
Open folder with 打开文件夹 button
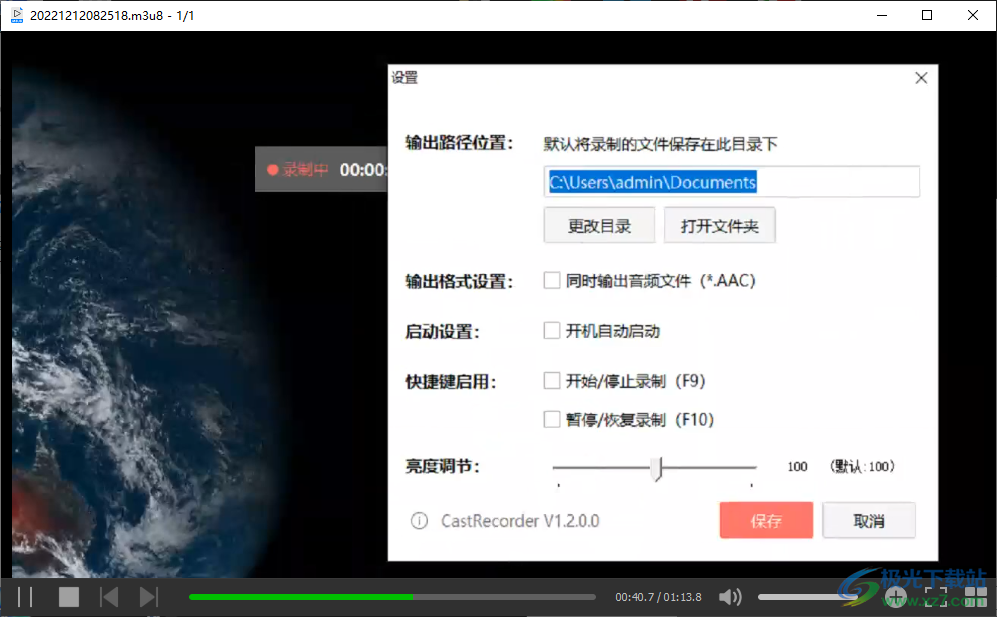click(719, 225)
